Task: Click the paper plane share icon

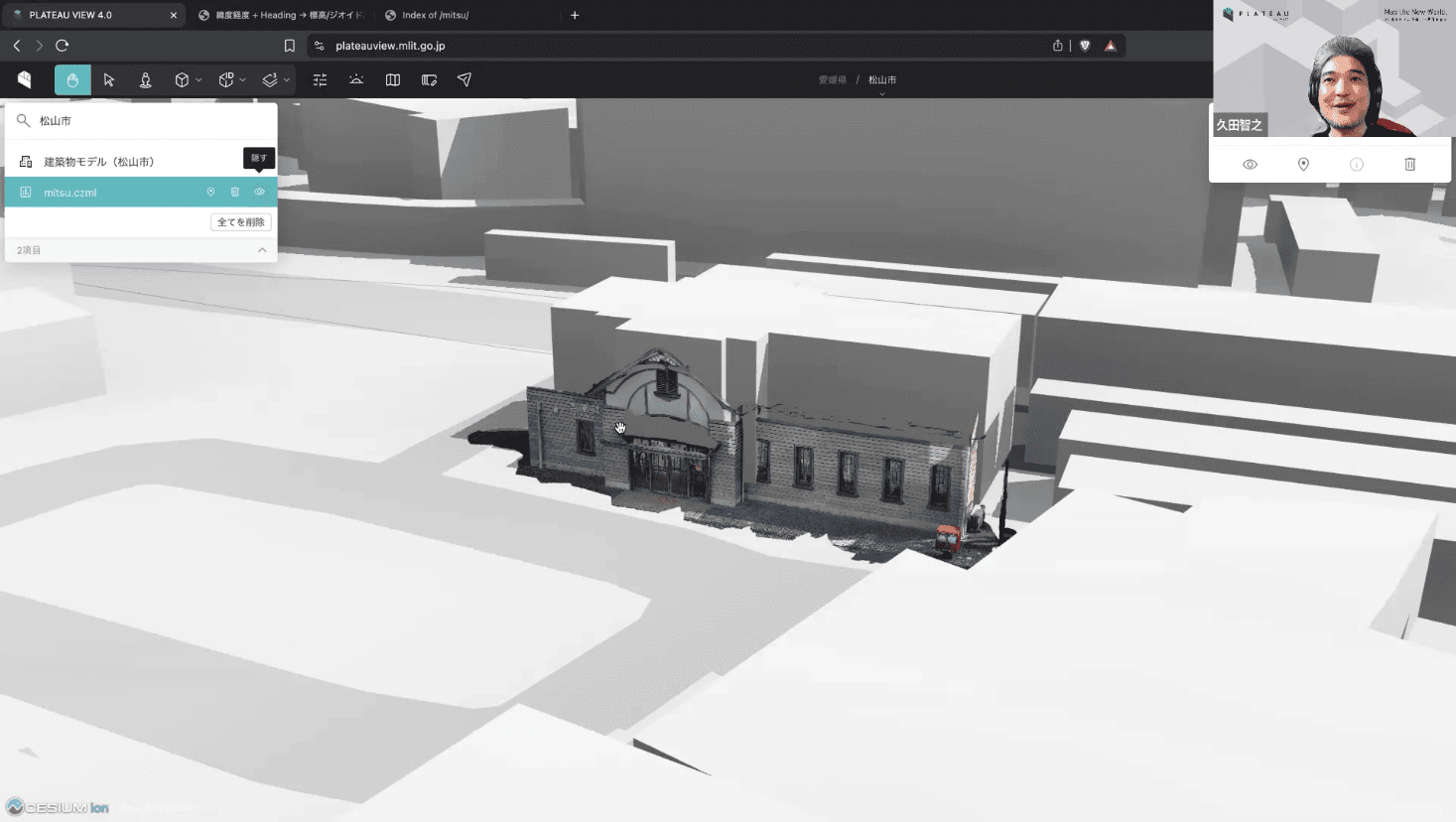Action: coord(464,80)
